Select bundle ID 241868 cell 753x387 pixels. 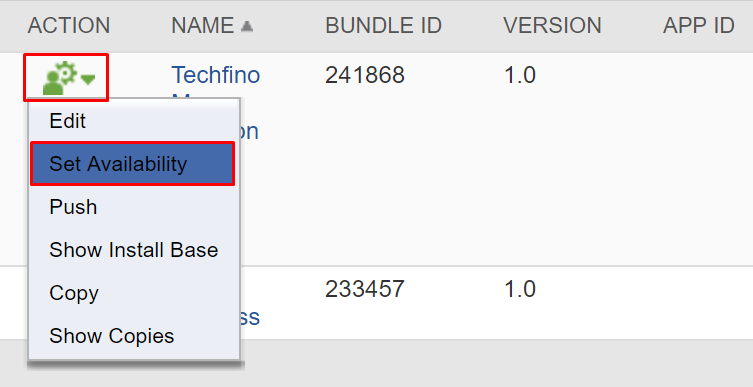point(365,75)
